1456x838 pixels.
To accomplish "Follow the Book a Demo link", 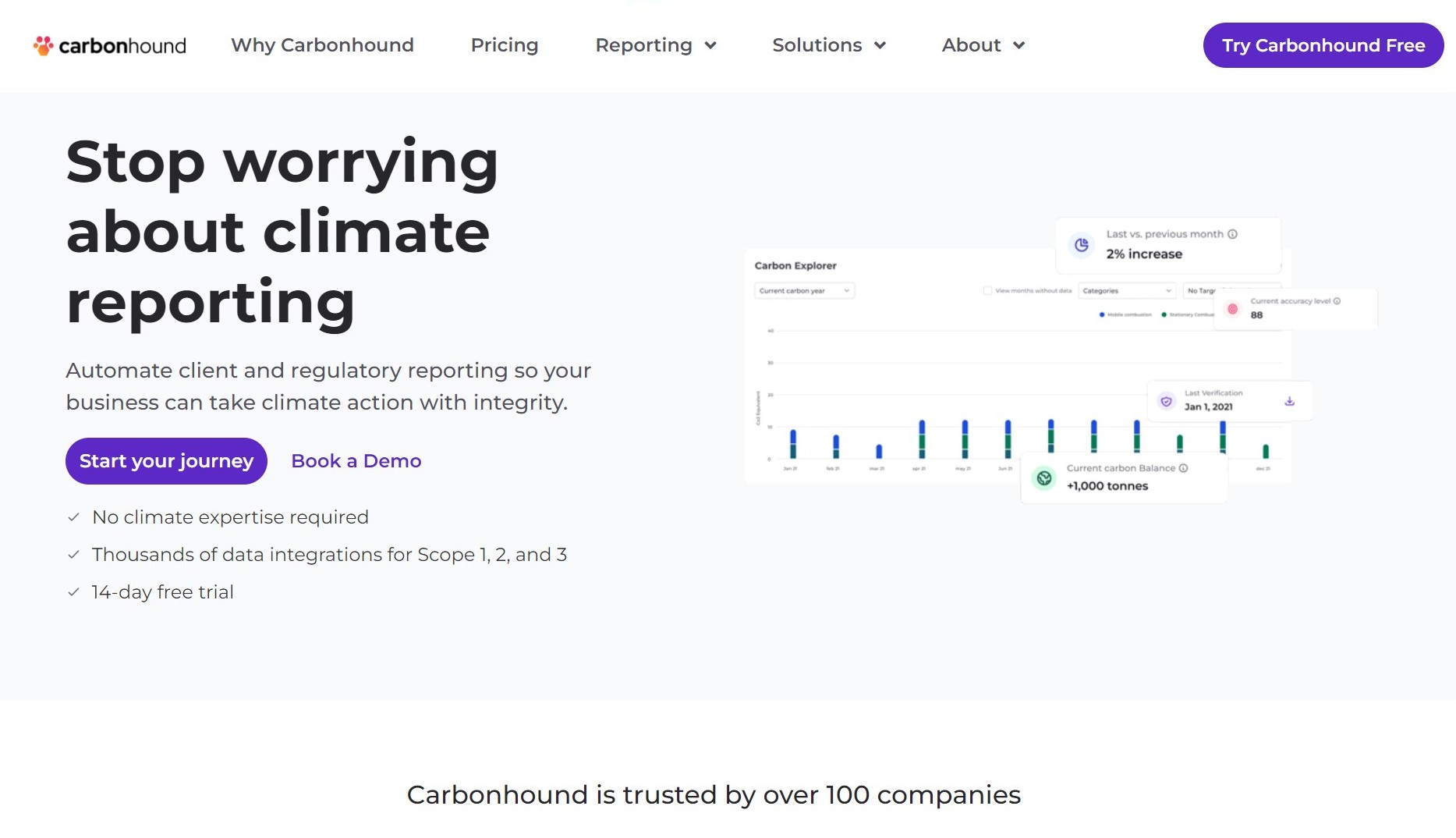I will pos(356,461).
